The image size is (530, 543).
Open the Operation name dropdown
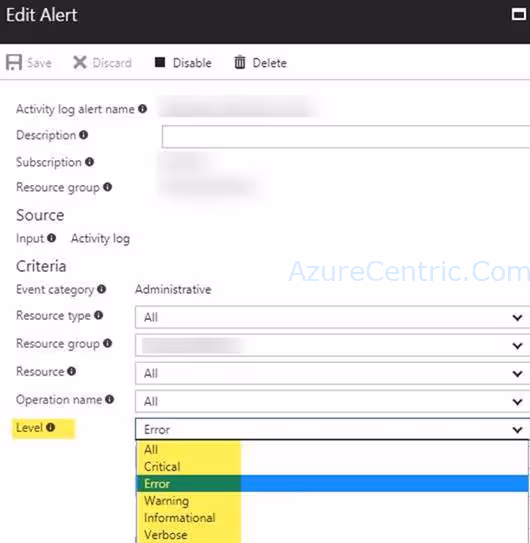click(333, 401)
